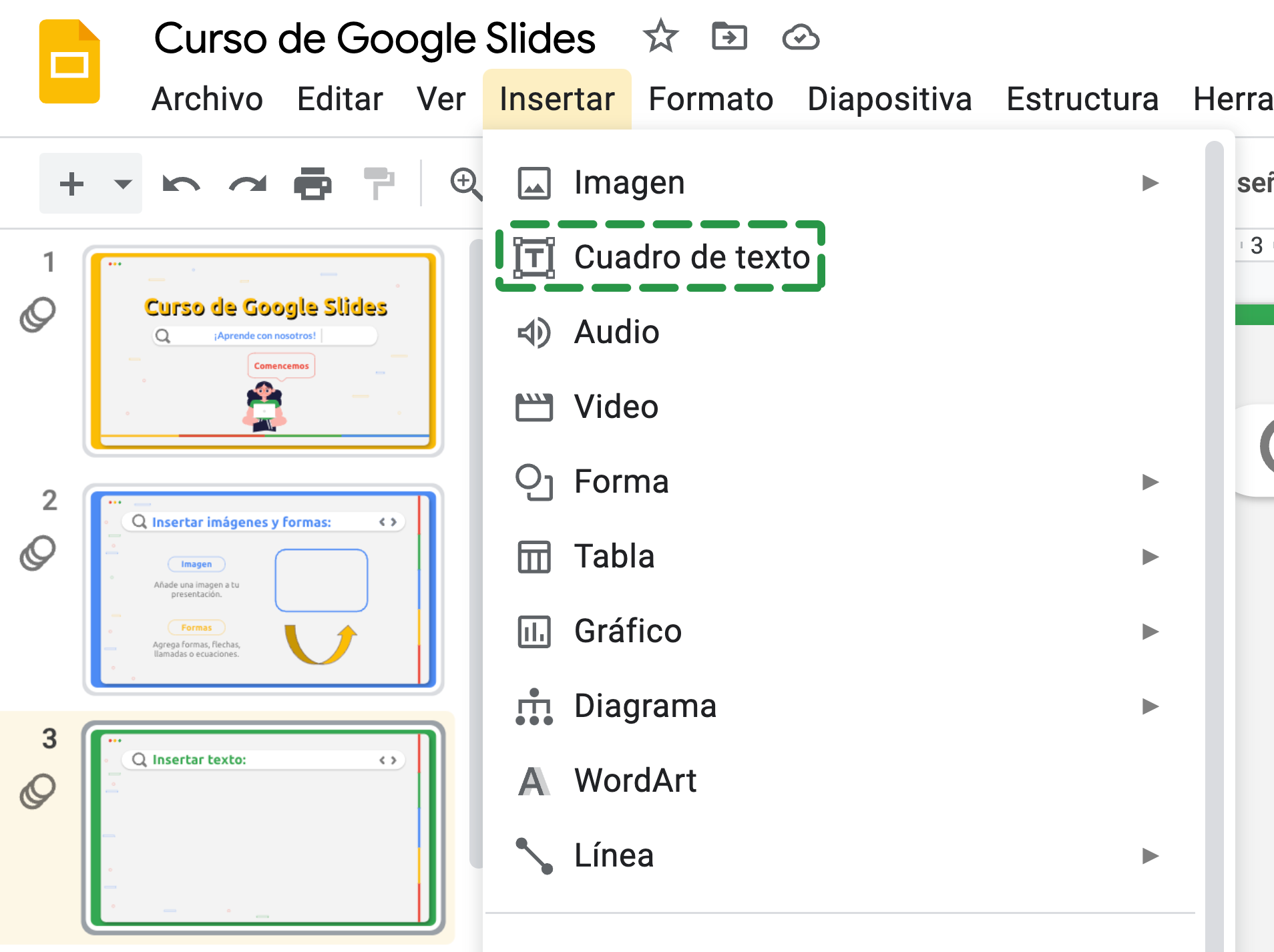The image size is (1274, 952).
Task: Choose Video in the insert menu
Action: click(x=843, y=407)
